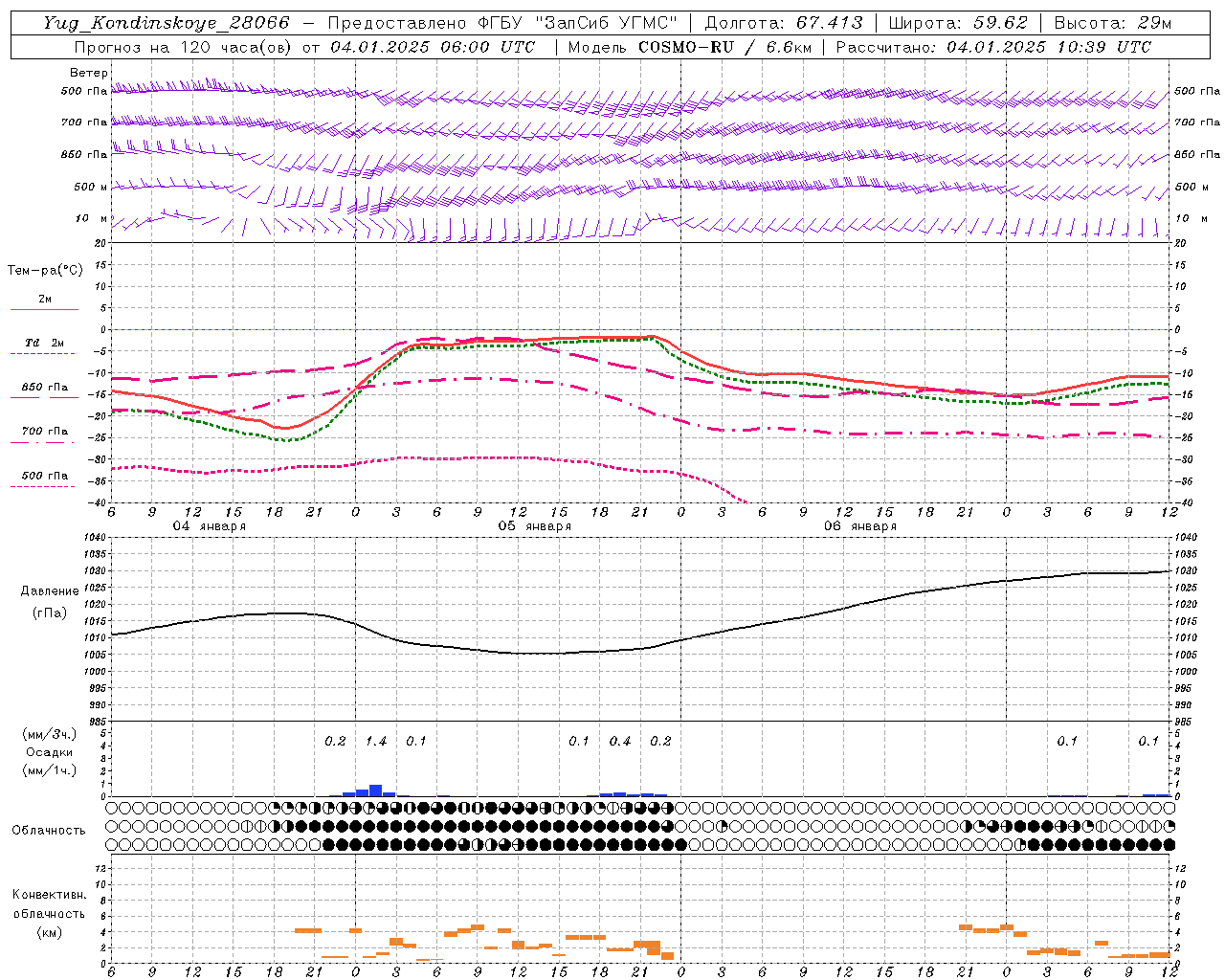The width and height of the screenshot is (1225, 980).
Task: Click the Td 2м dew point legend entry
Action: [44, 343]
